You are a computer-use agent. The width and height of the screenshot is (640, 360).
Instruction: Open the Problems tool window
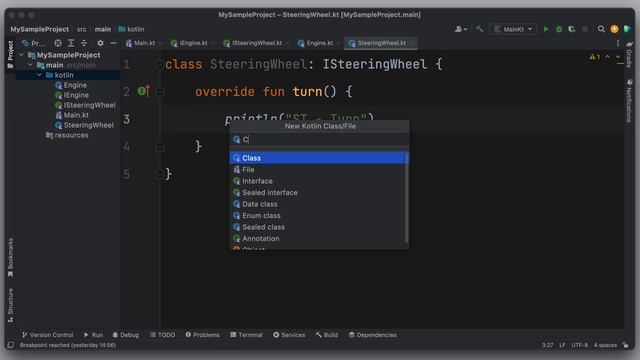(202, 335)
